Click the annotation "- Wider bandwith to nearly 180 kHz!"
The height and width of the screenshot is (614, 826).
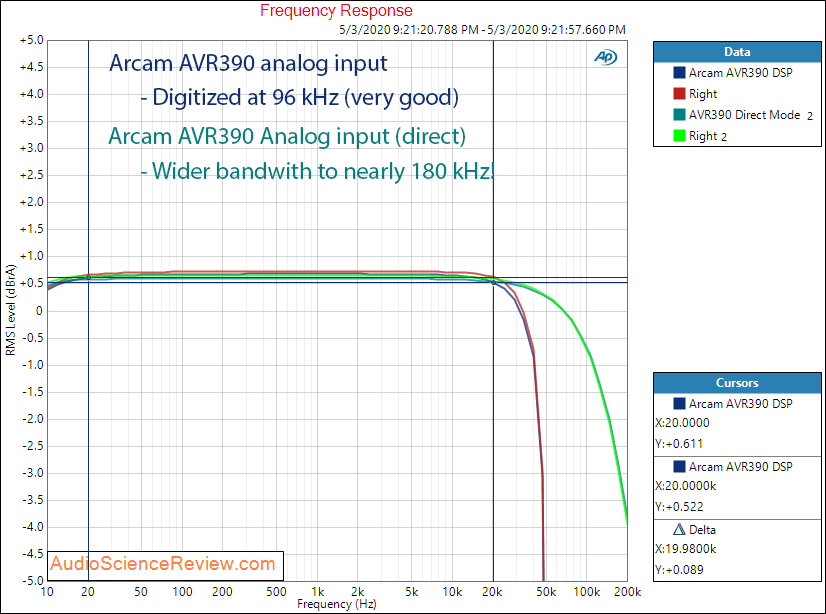click(317, 171)
